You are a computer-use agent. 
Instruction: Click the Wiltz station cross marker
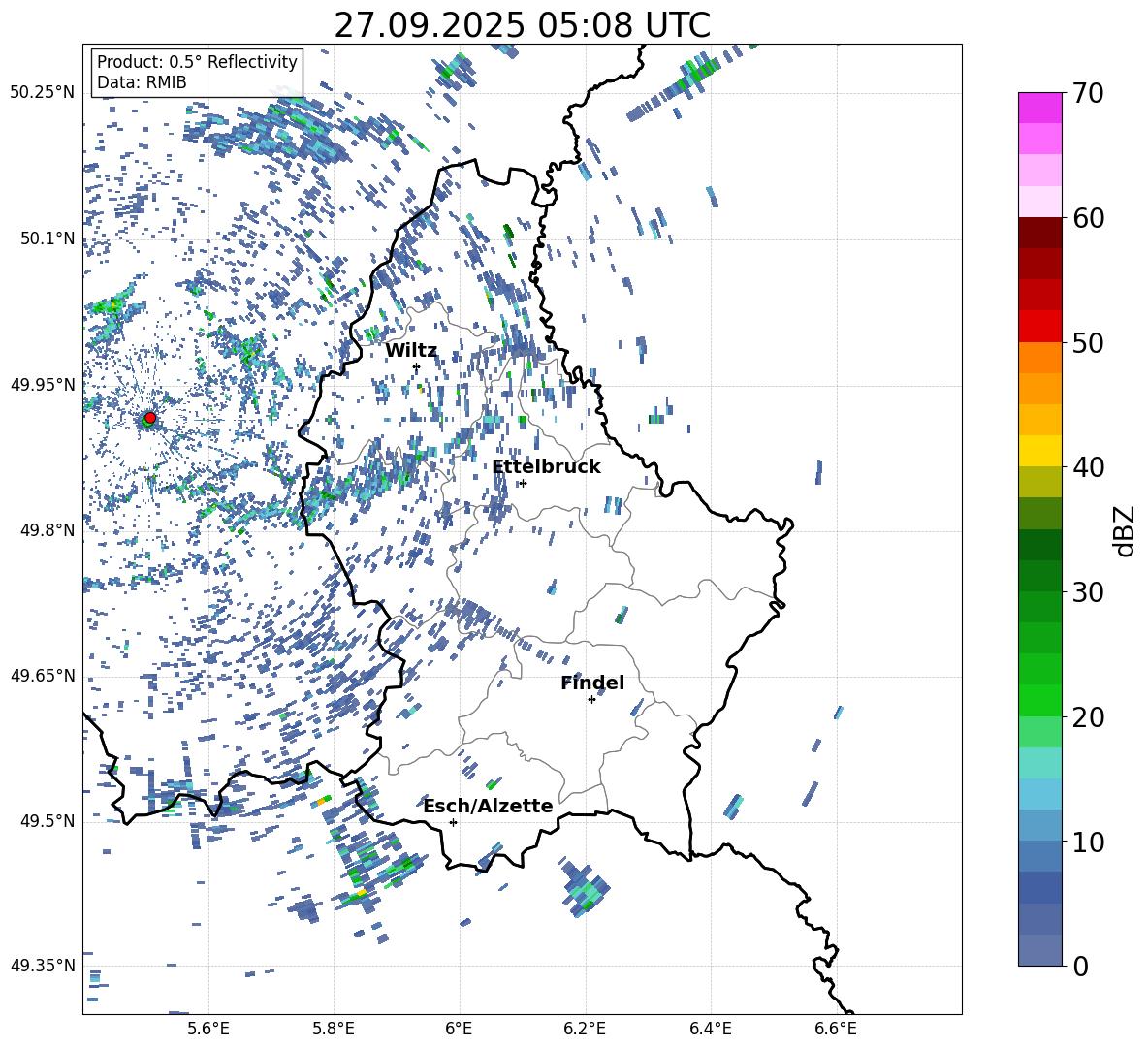tap(416, 366)
